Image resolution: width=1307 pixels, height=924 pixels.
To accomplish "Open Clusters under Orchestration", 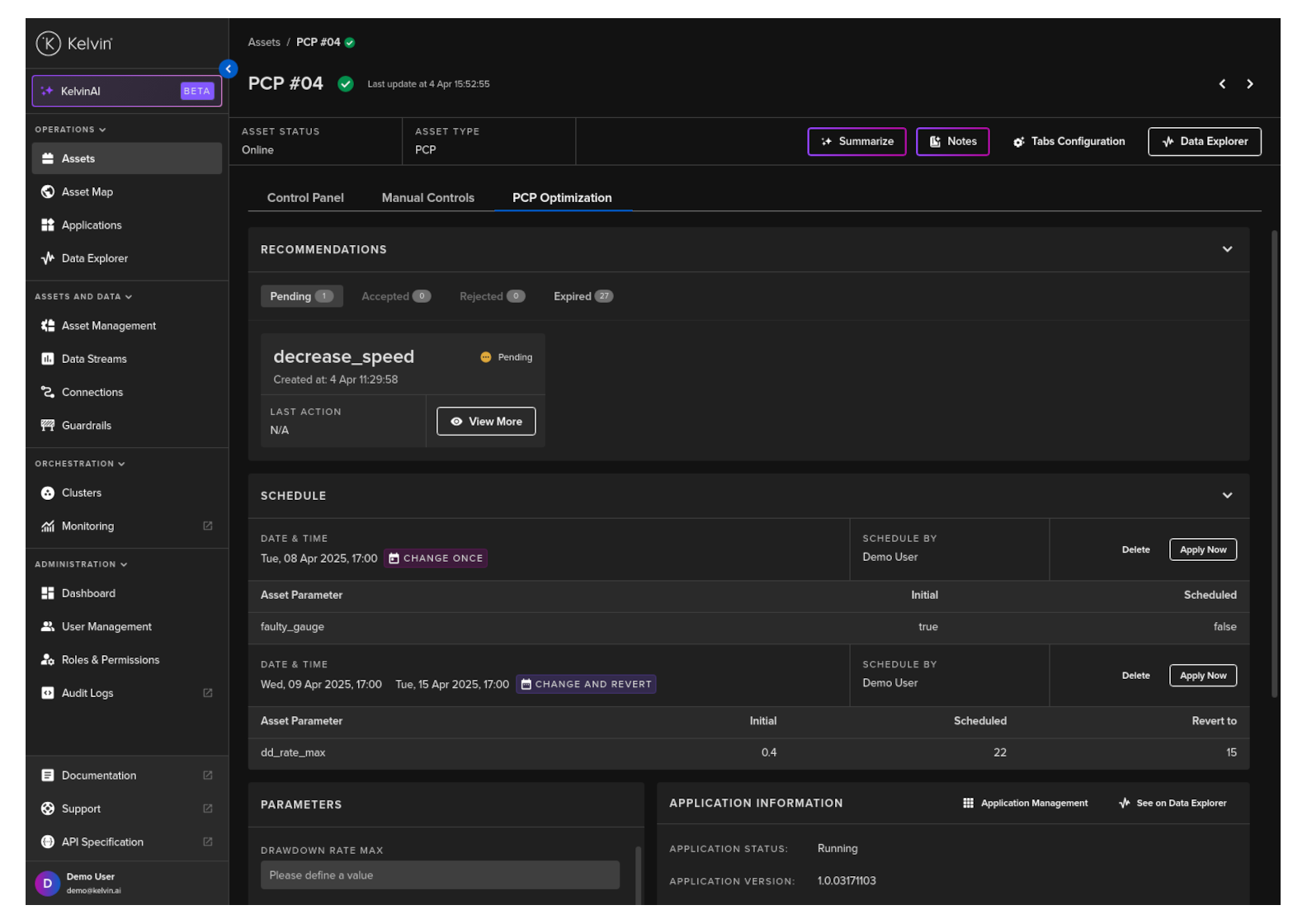I will point(81,493).
